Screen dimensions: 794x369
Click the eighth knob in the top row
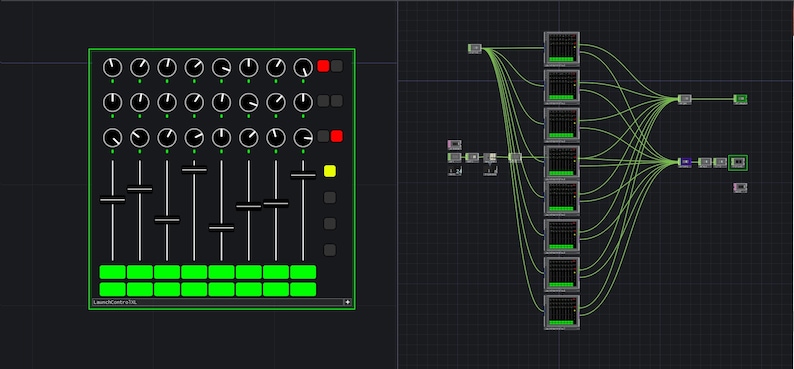[303, 67]
